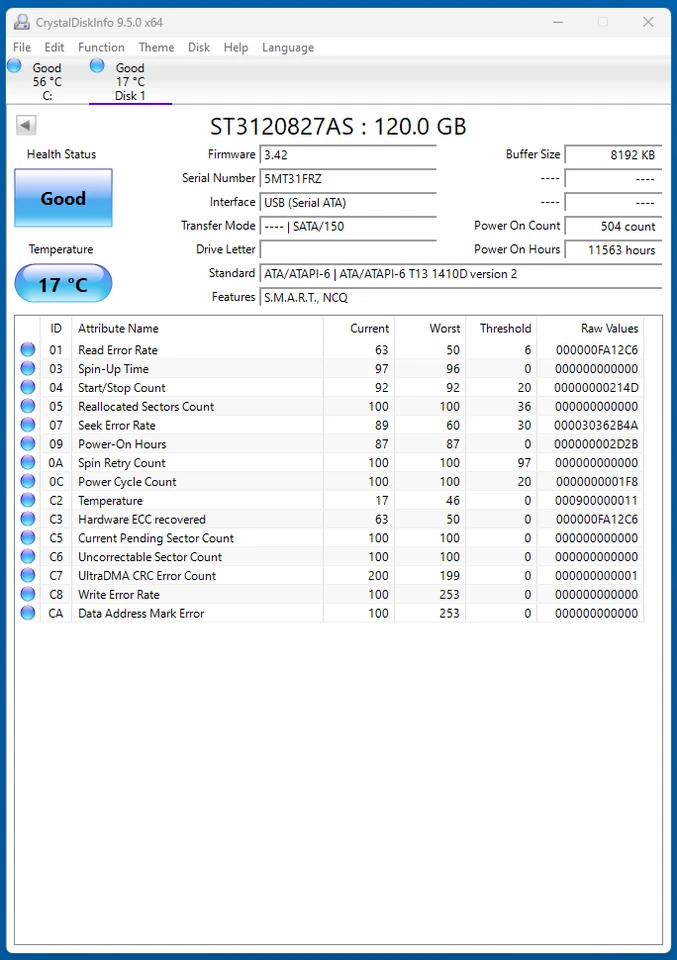The image size is (677, 960).
Task: Open the File menu
Action: point(22,47)
